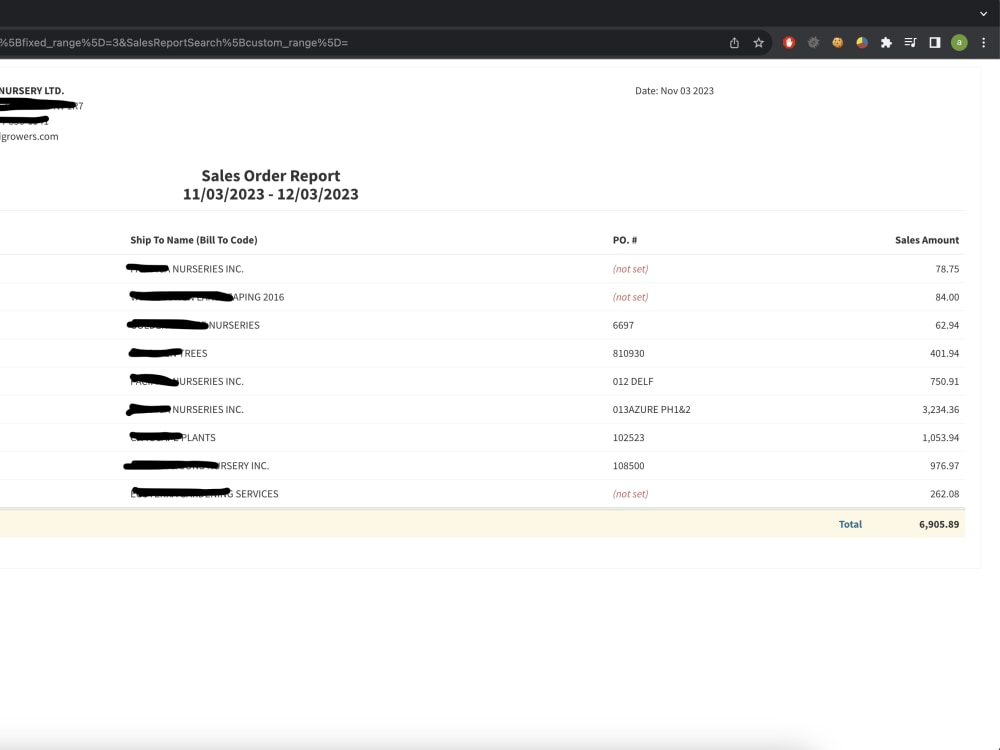
Task: Click sales amount 750.91
Action: click(945, 381)
